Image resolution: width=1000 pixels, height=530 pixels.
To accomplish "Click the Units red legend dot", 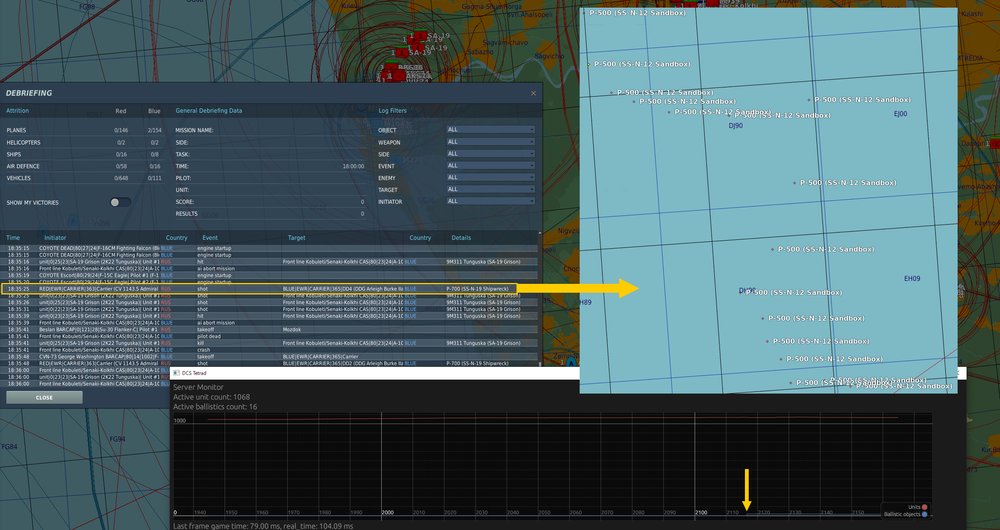I will [925, 507].
